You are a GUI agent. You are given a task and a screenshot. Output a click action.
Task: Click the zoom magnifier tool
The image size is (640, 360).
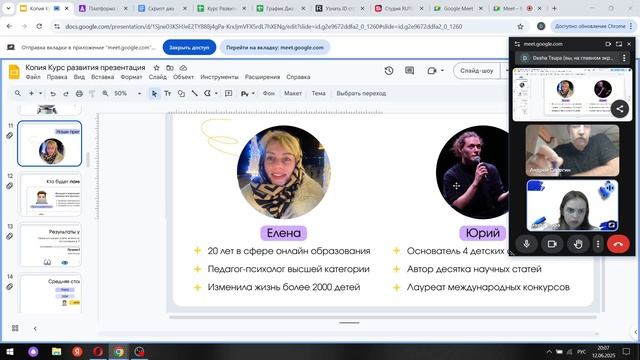pos(105,93)
